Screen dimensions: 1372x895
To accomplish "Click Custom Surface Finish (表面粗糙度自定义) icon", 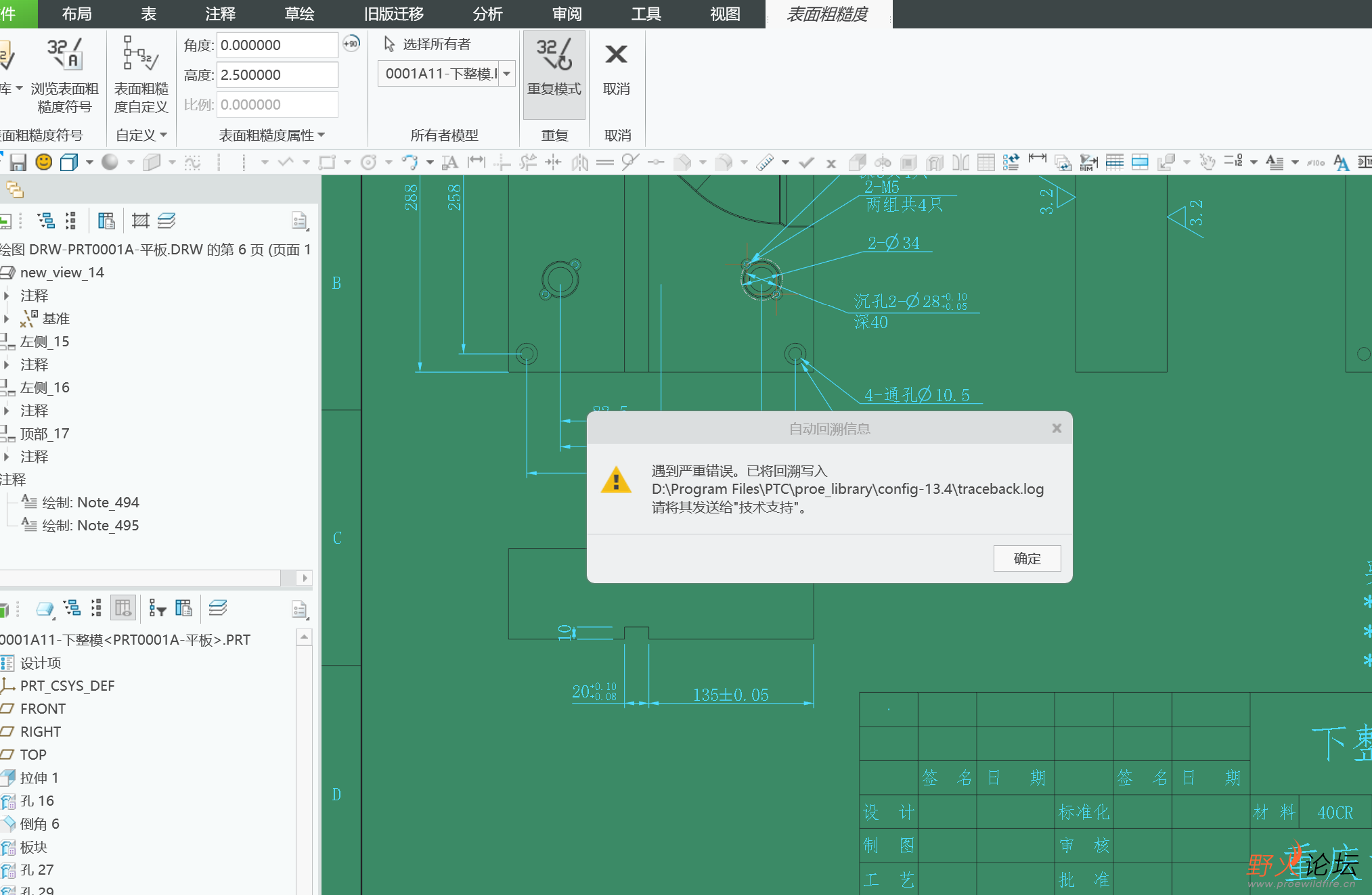I will click(x=141, y=74).
